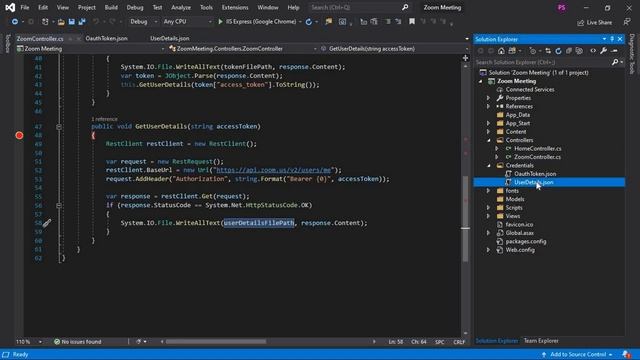This screenshot has height=360, width=640.
Task: Select Web.config in Solution Explorer
Action: pos(520,250)
